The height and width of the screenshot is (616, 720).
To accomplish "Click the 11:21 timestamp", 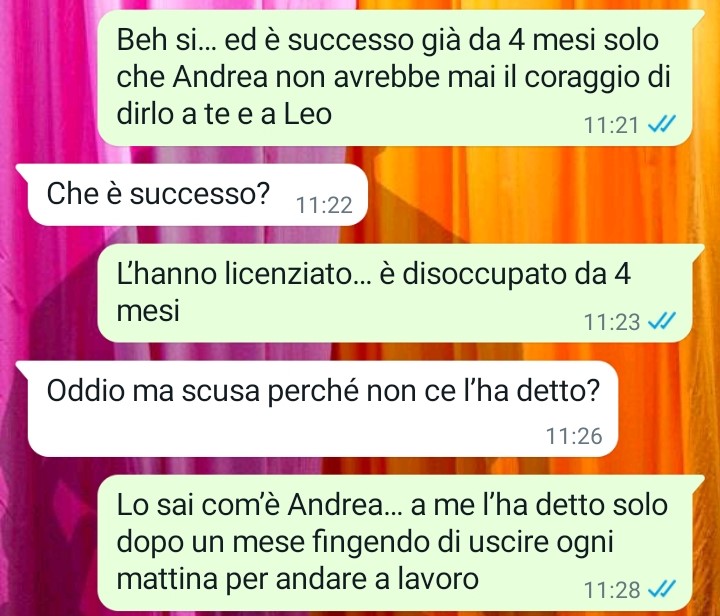I will (x=611, y=125).
